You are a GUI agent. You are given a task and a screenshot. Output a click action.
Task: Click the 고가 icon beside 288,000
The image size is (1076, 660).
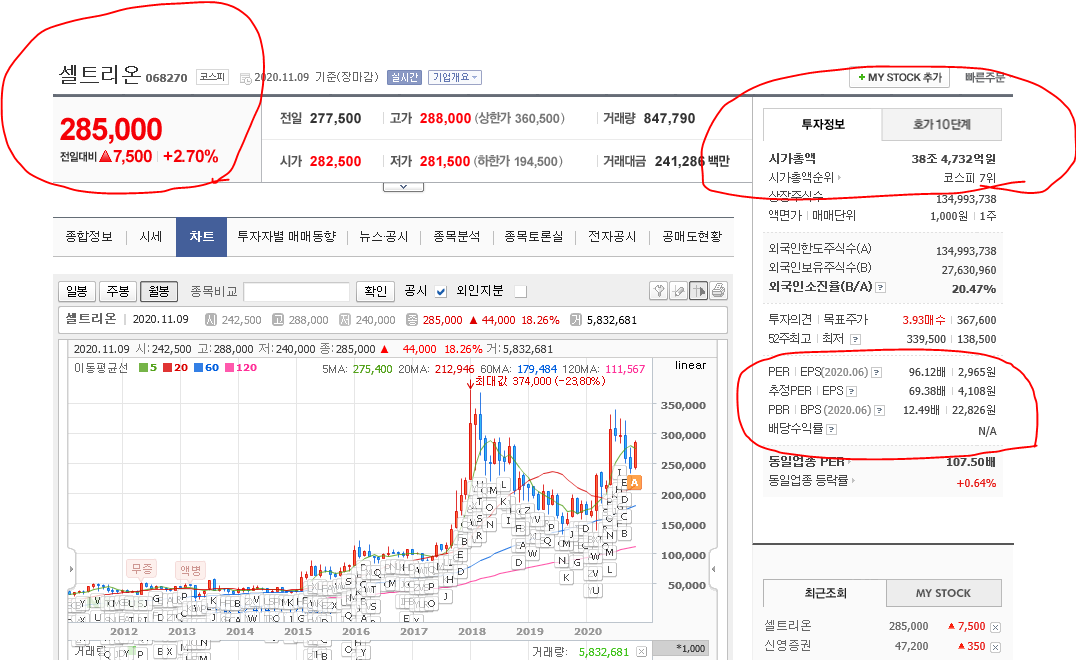278,320
